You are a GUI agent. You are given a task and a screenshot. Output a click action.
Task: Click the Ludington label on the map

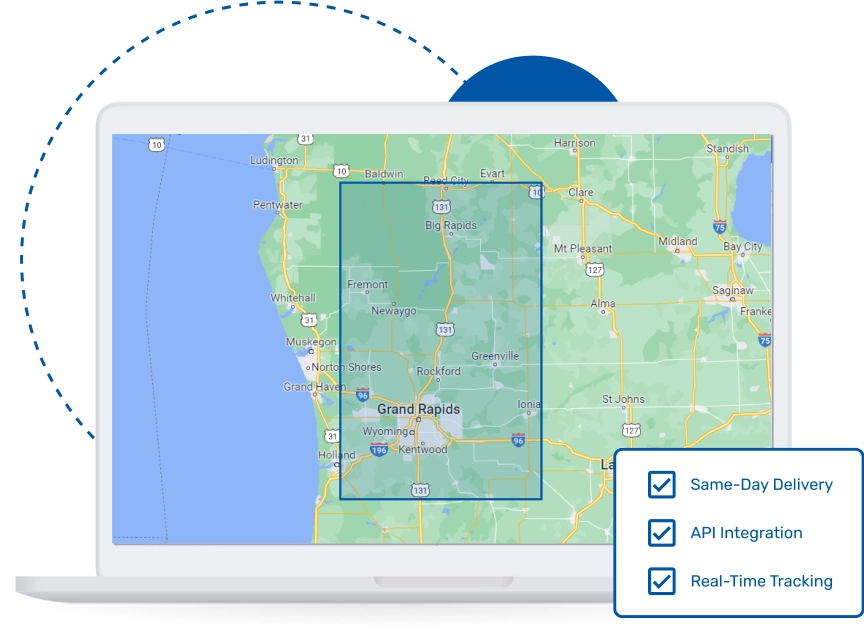click(x=273, y=160)
